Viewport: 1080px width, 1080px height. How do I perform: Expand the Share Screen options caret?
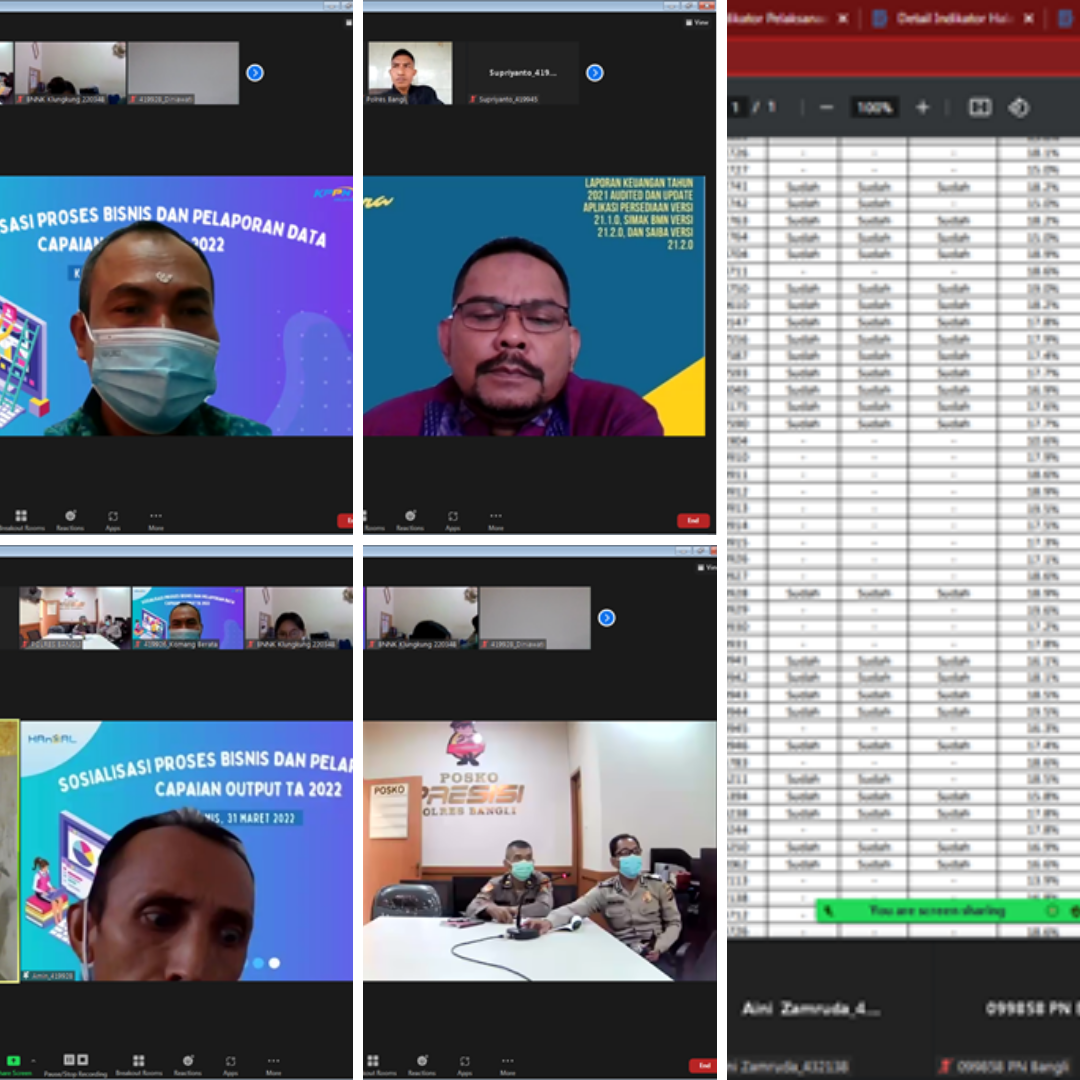[x=33, y=1060]
